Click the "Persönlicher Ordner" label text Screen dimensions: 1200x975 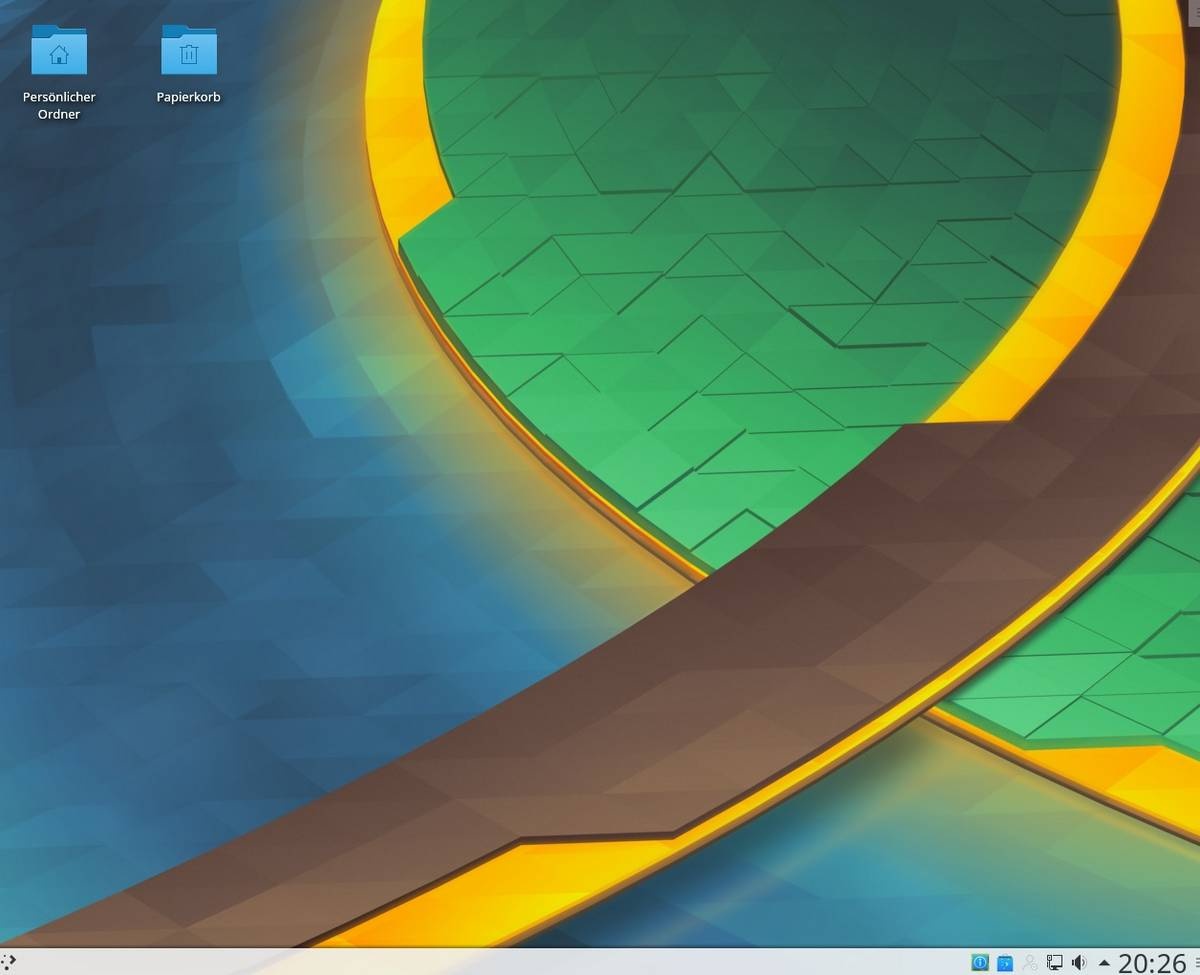point(59,105)
